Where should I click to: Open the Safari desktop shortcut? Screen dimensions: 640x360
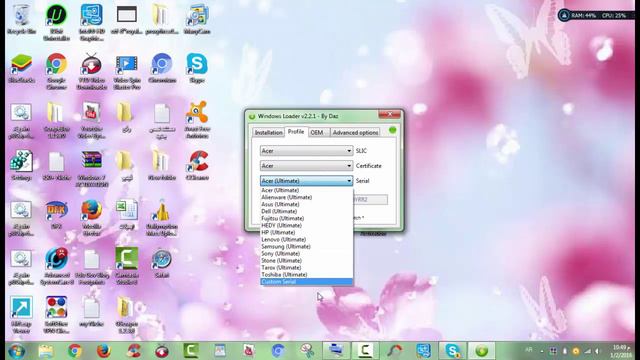point(162,263)
